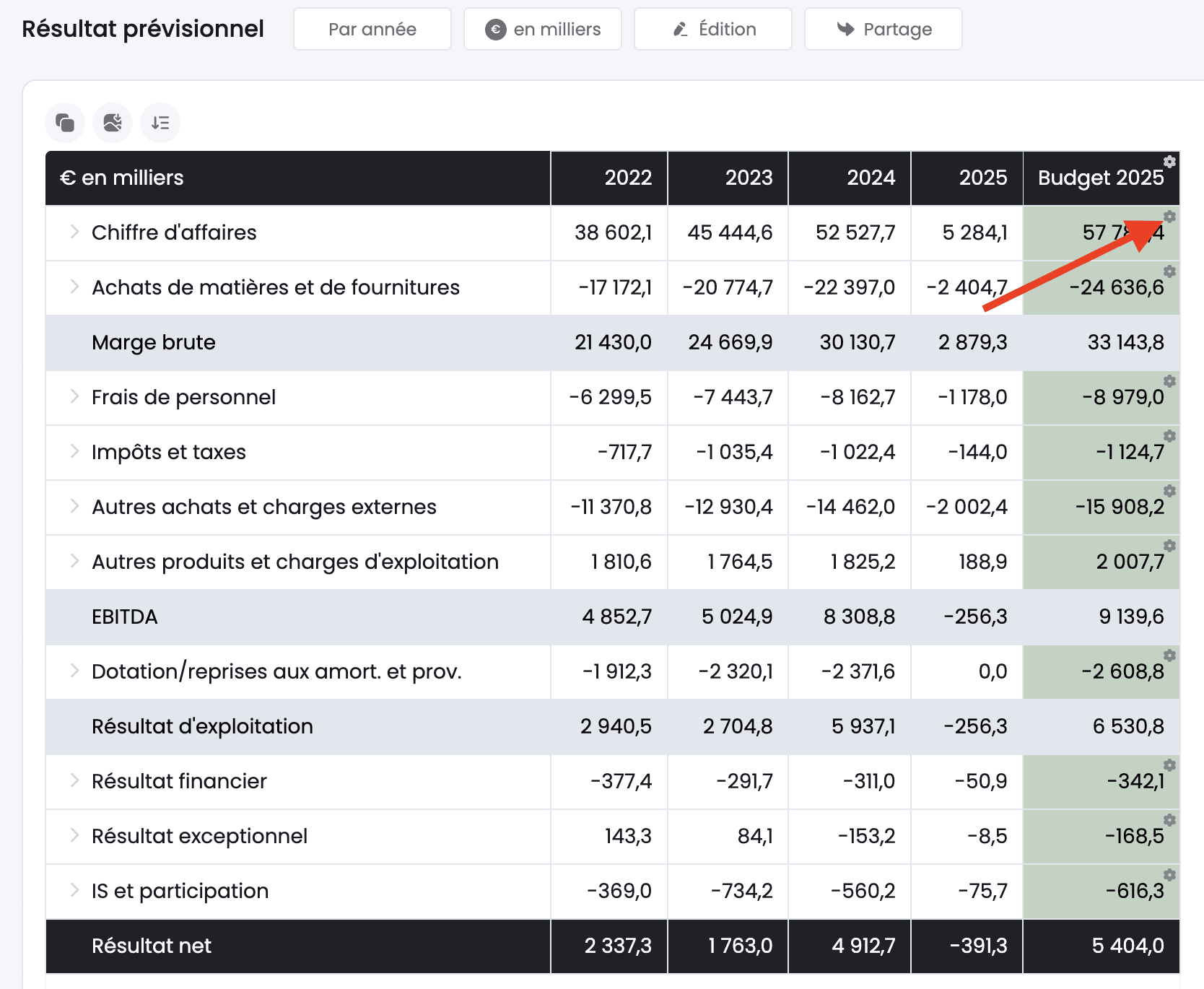Click Résultat net 2025 value -391,3
The width and height of the screenshot is (1204, 989).
click(978, 946)
